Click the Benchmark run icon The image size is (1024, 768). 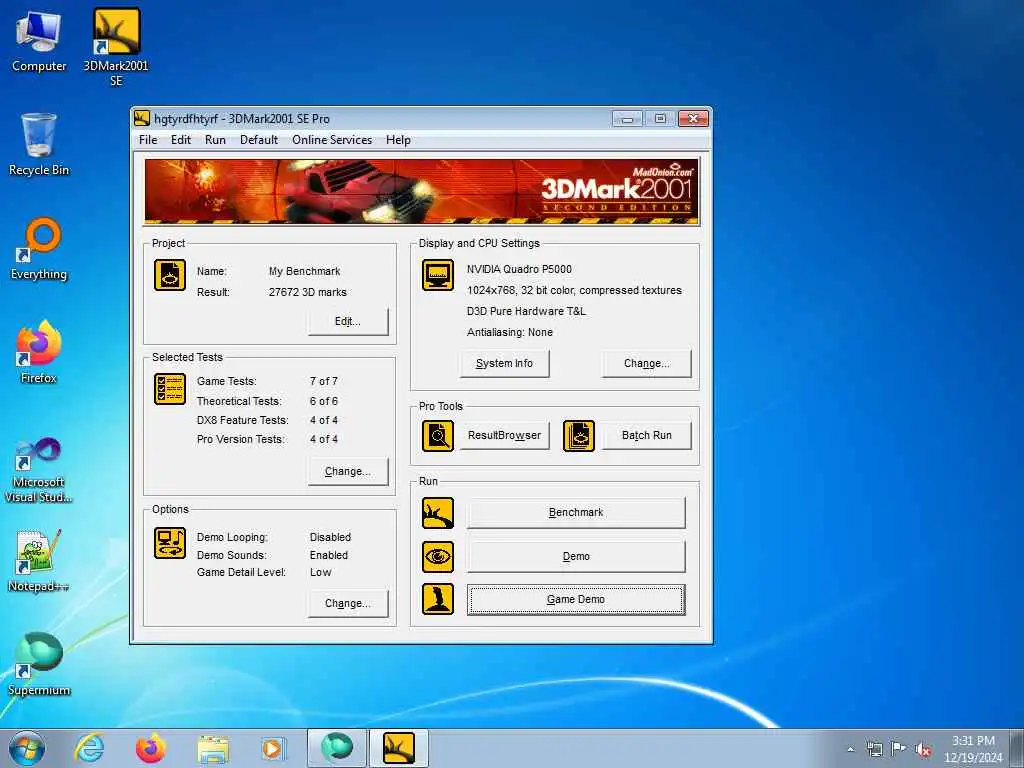pos(438,513)
